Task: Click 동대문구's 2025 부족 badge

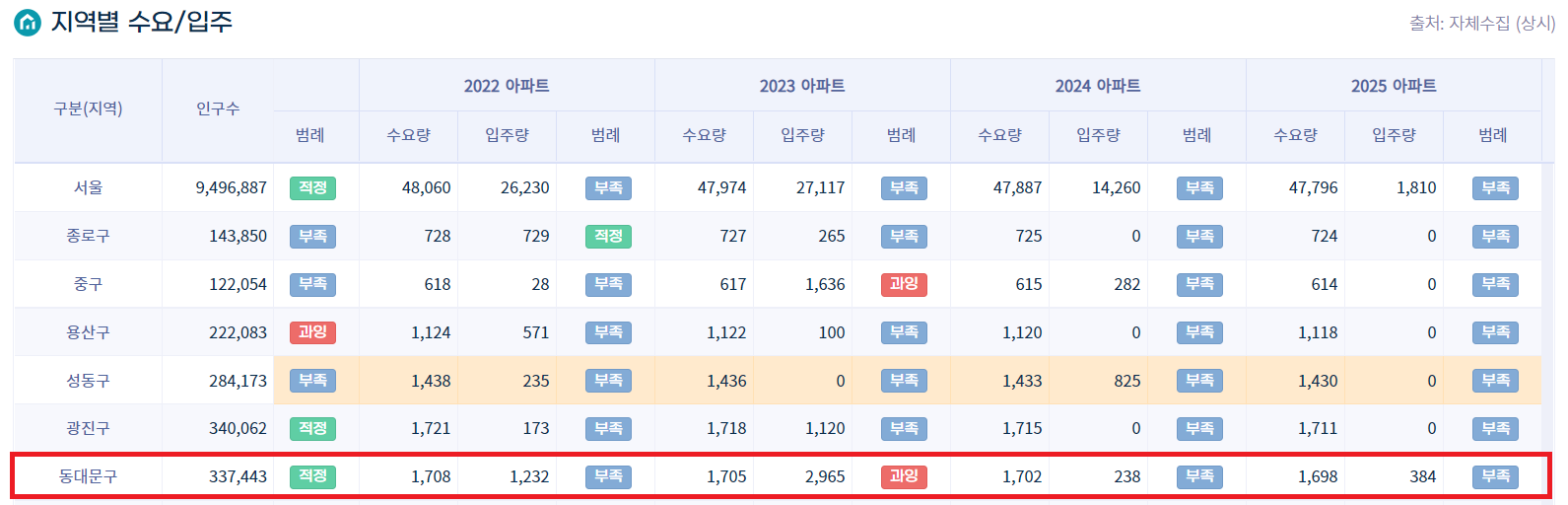Action: point(1495,476)
